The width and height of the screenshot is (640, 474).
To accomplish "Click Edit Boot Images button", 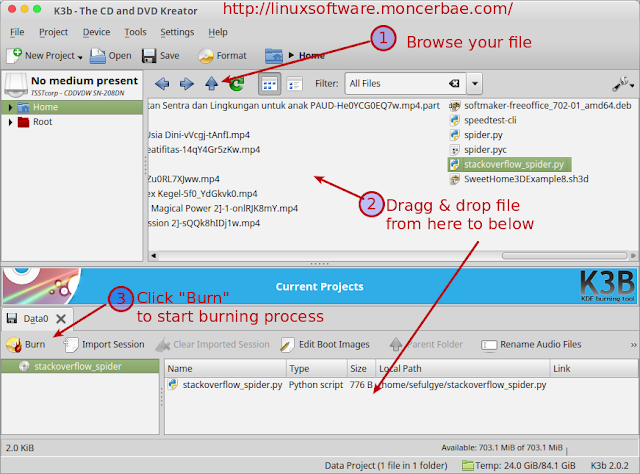I will pyautogui.click(x=325, y=345).
